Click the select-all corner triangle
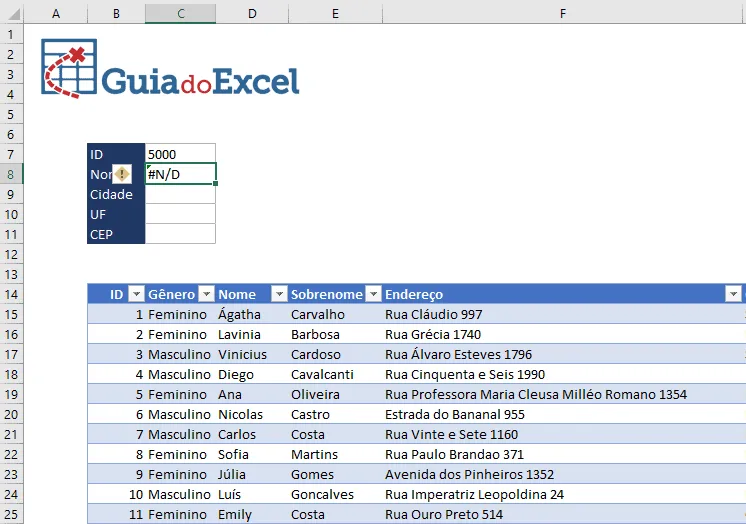Screen dimensions: 746x524 point(13,14)
